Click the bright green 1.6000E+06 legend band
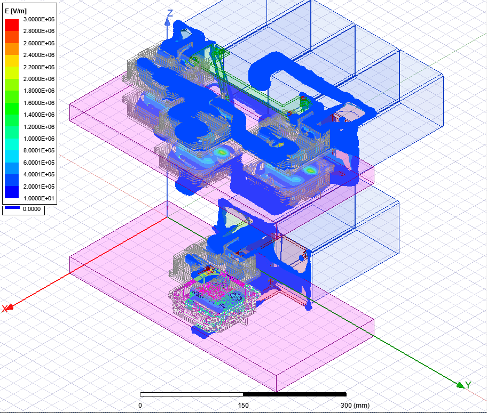Screen dimensions: 488x414 [x=12, y=108]
